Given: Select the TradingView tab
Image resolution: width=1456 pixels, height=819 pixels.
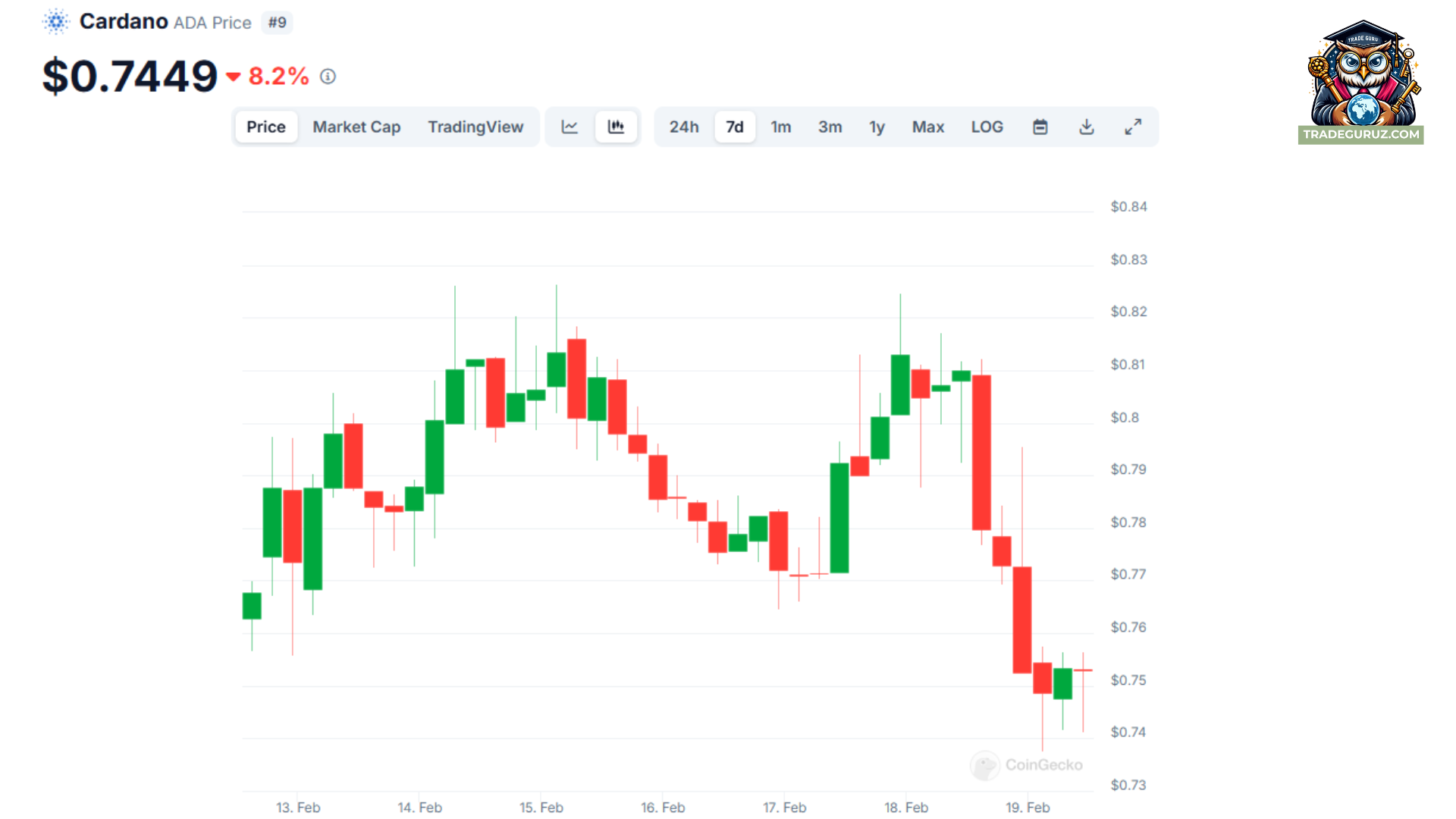Looking at the screenshot, I should click(x=475, y=127).
